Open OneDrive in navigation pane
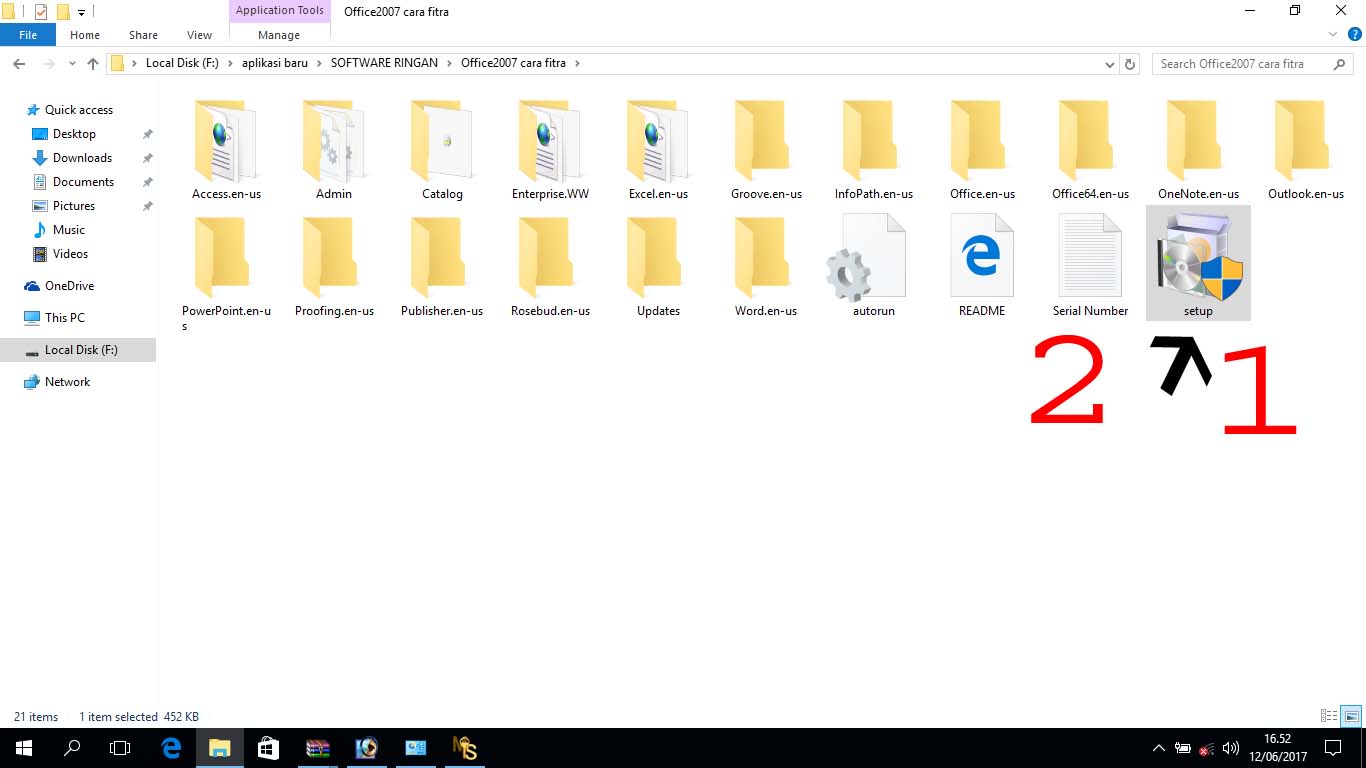Viewport: 1366px width, 768px height. point(69,286)
